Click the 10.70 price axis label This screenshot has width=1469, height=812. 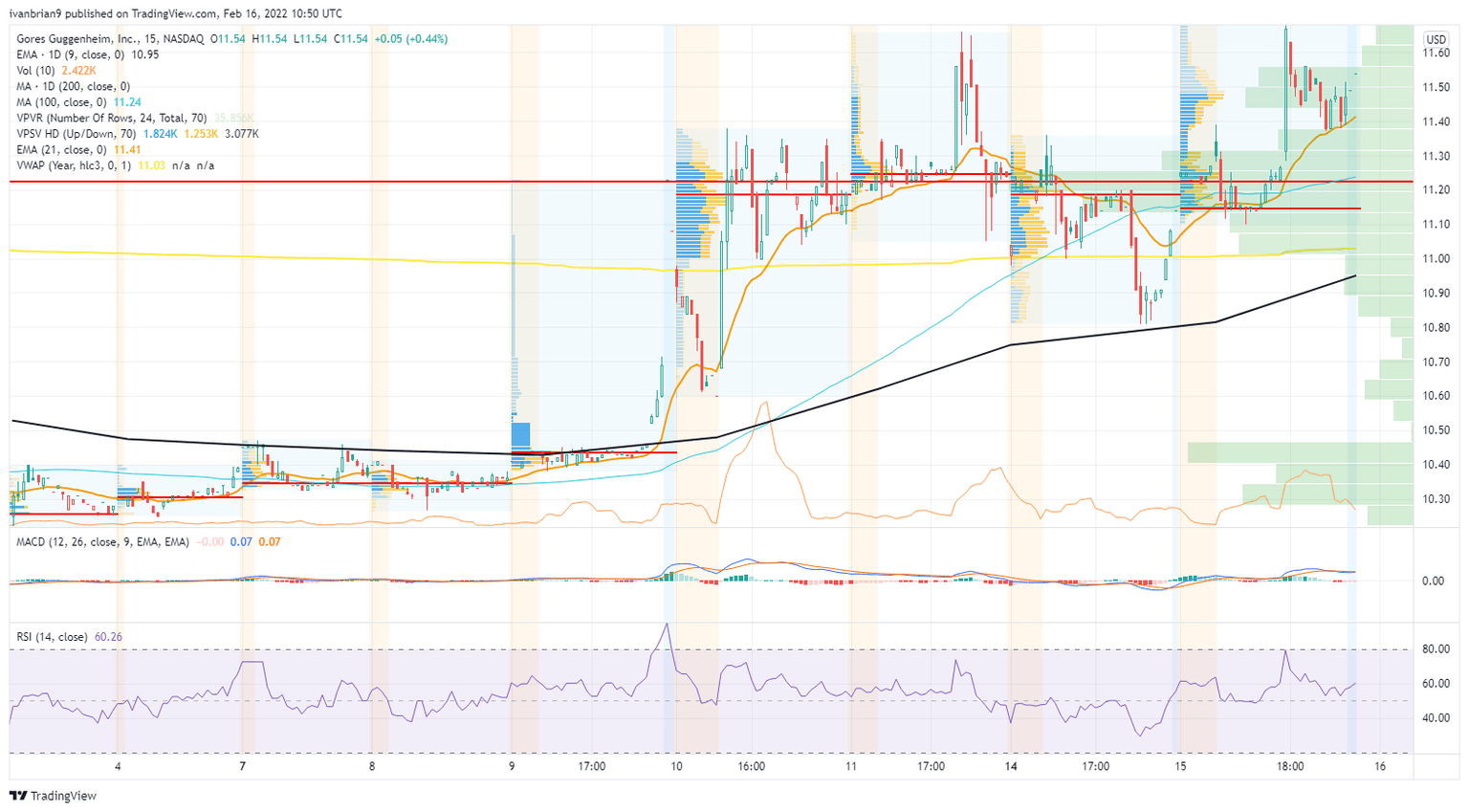pyautogui.click(x=1436, y=362)
